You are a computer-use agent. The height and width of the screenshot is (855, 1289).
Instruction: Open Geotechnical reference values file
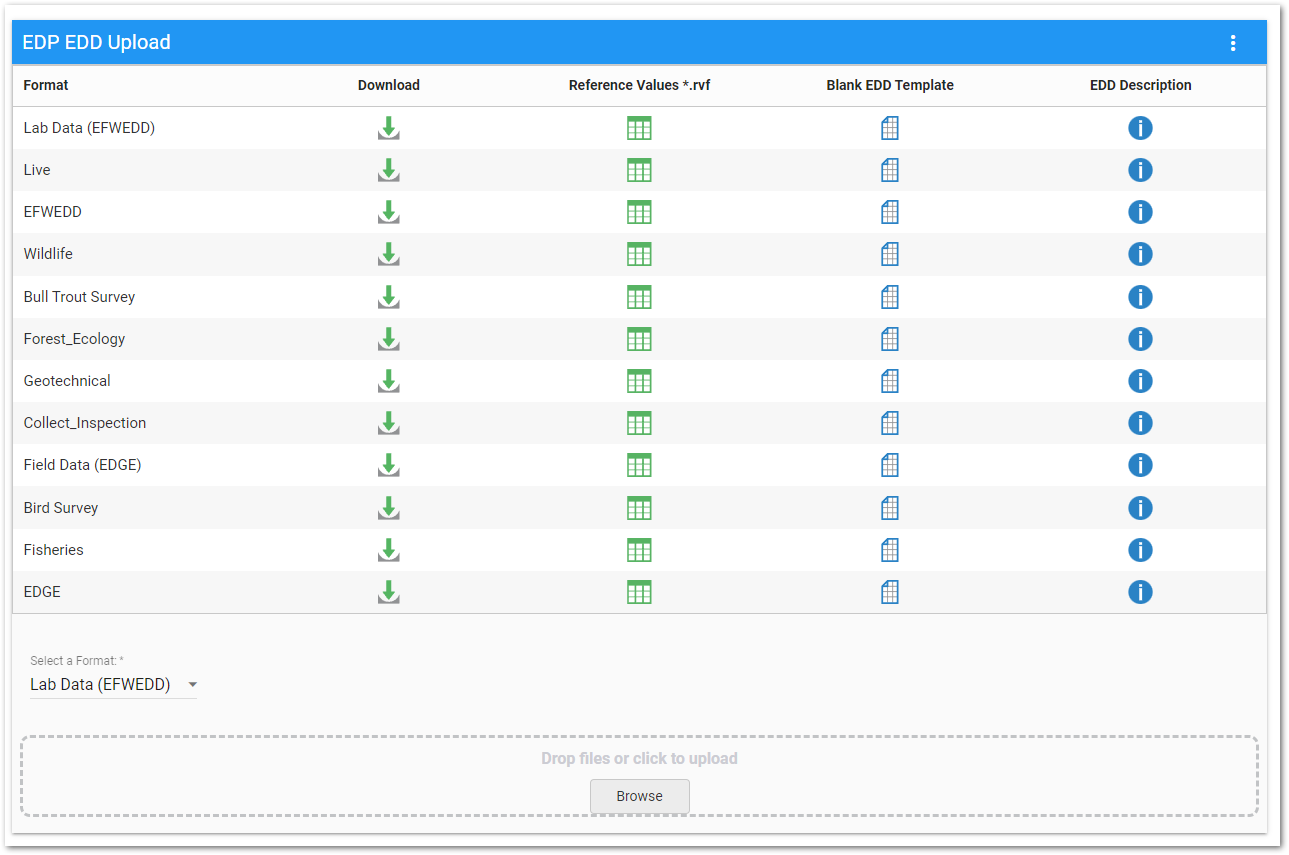point(639,381)
